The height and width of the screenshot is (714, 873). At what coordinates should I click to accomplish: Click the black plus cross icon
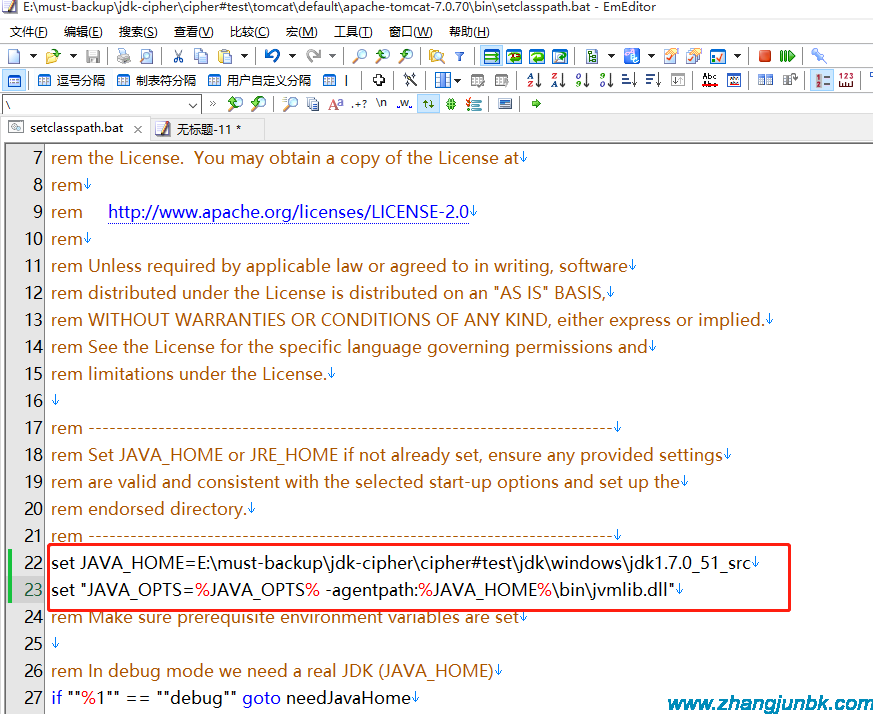pos(379,80)
